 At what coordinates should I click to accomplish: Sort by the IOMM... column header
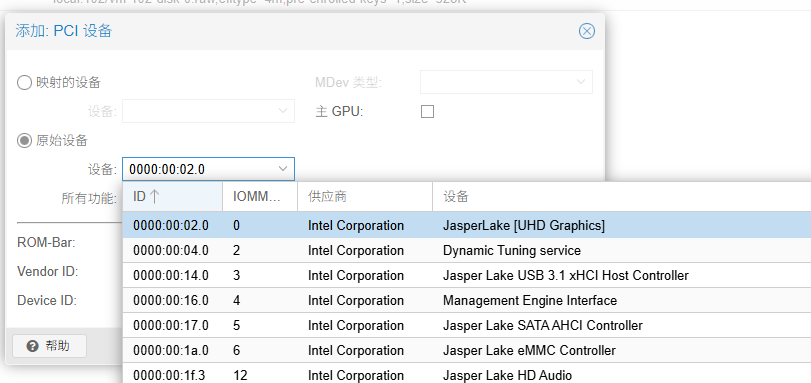point(260,196)
